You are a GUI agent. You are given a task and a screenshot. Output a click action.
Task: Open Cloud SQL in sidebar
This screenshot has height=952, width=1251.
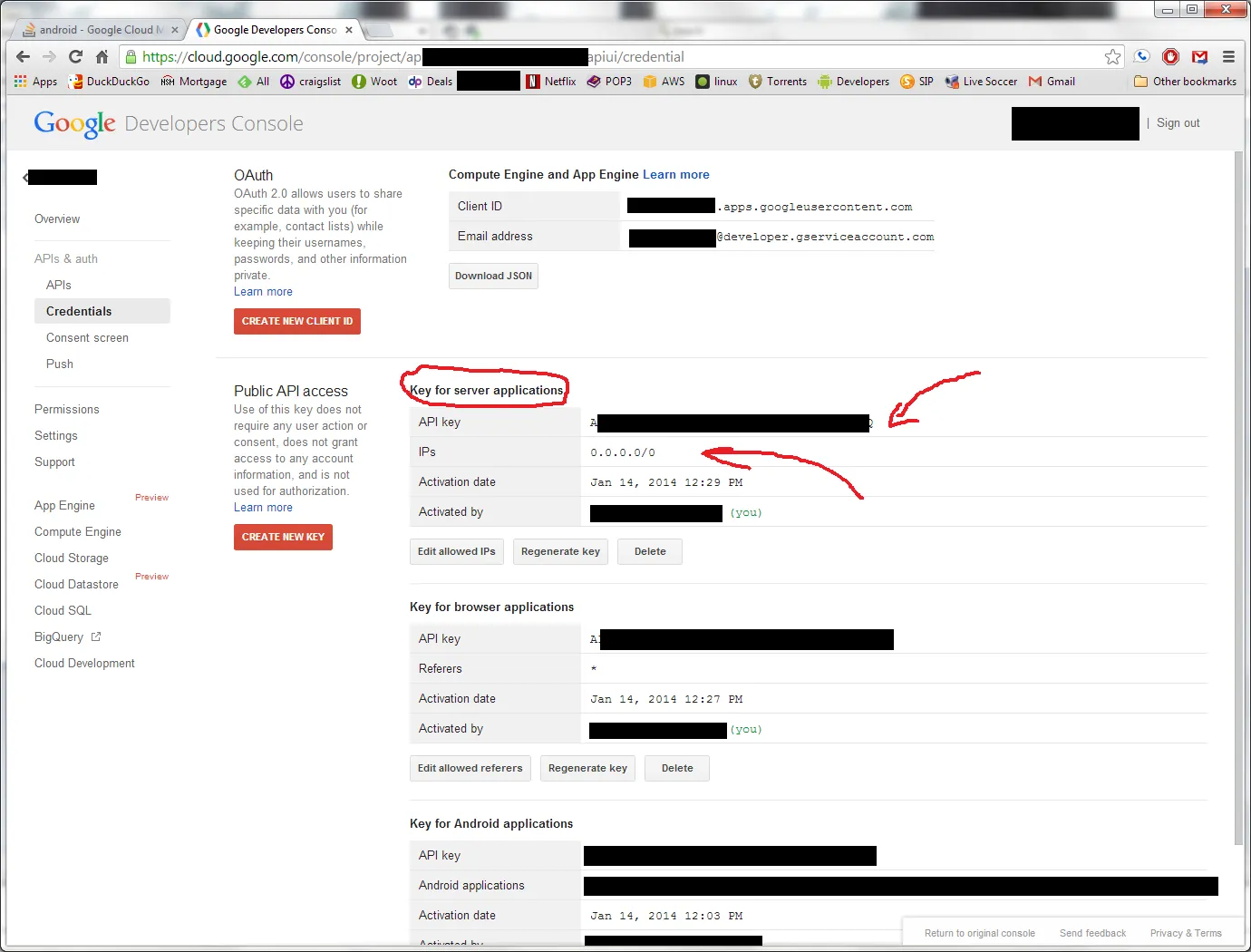pyautogui.click(x=63, y=611)
